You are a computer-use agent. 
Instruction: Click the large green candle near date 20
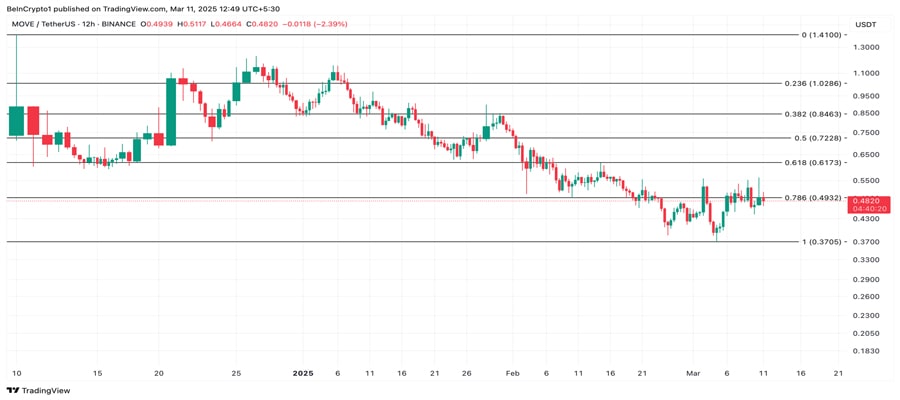[x=171, y=112]
